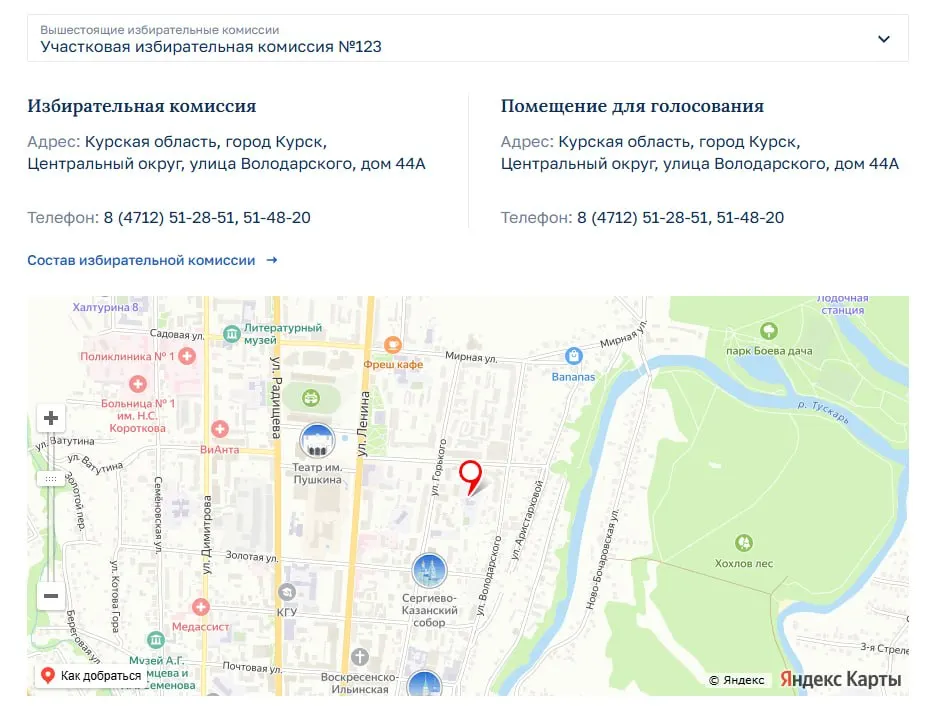This screenshot has width=927, height=706.
Task: Click 'Мирная ул.' label near Фреш кафе
Action: 471,357
